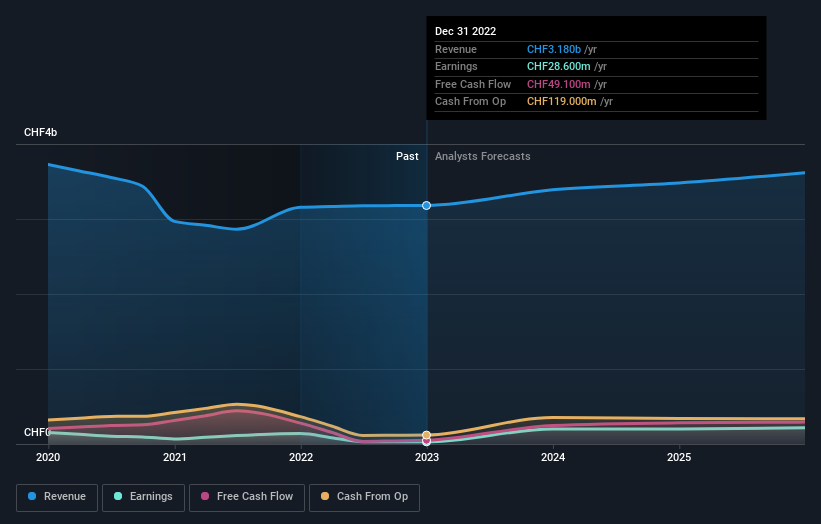Click the 2021 x-axis label
The height and width of the screenshot is (524, 821).
click(174, 458)
